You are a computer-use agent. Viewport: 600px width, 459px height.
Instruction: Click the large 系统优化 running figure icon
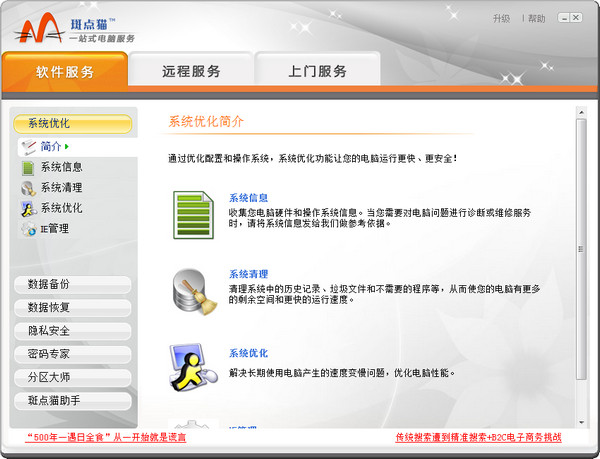(193, 367)
